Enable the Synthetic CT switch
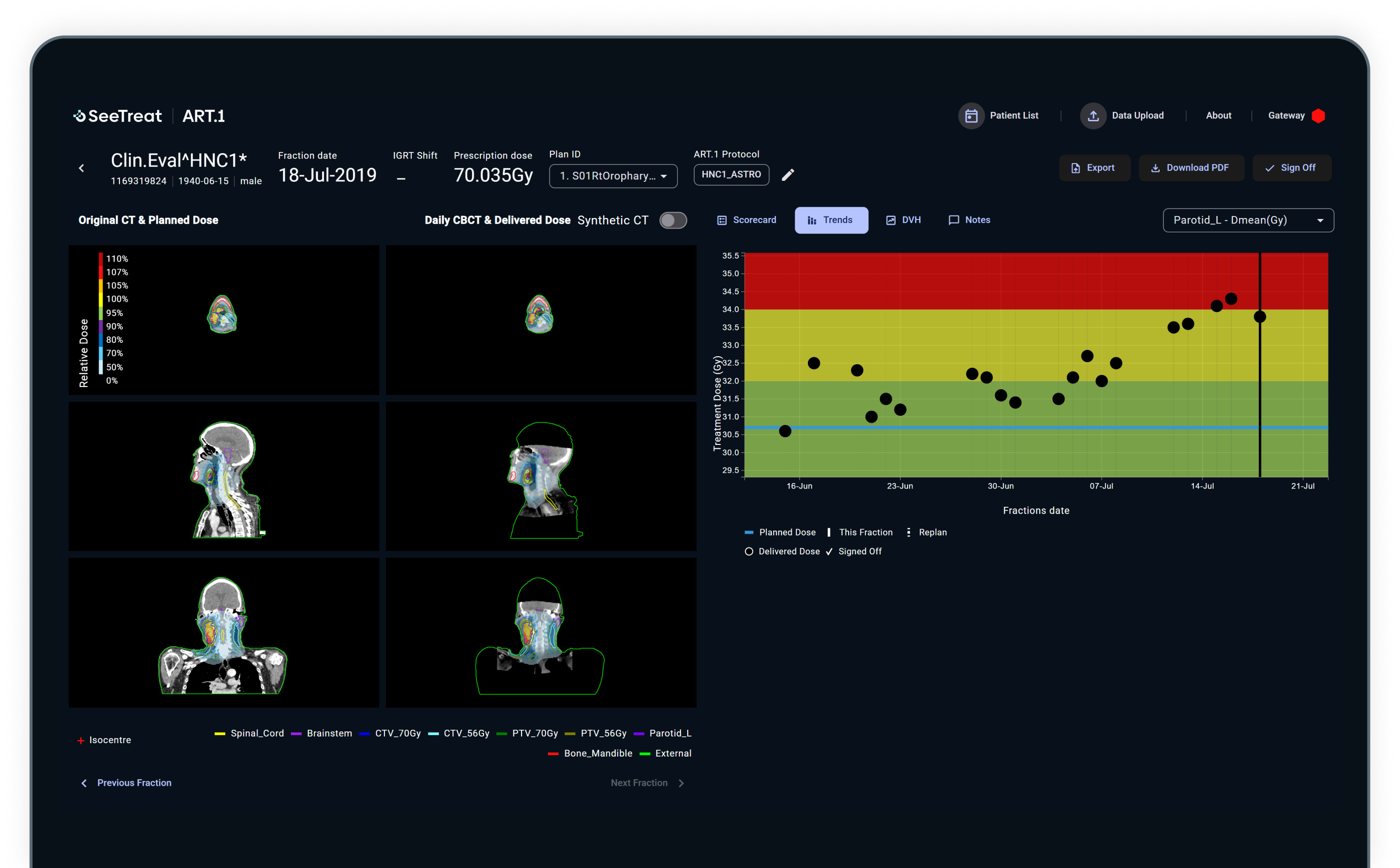The image size is (1400, 868). (x=673, y=220)
